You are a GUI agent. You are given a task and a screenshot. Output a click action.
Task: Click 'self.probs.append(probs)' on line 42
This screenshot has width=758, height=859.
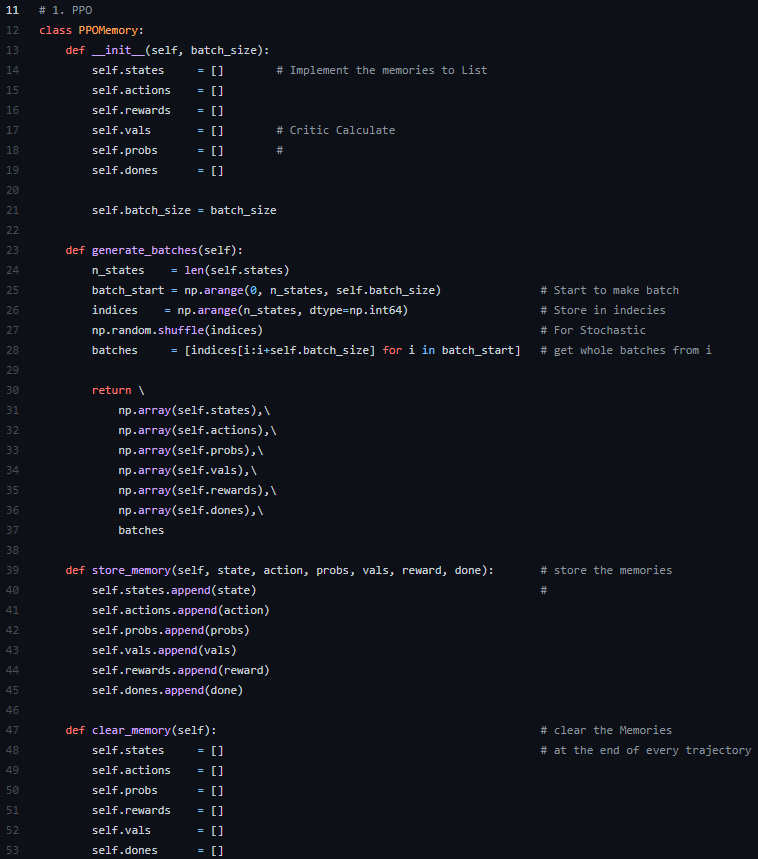(171, 631)
